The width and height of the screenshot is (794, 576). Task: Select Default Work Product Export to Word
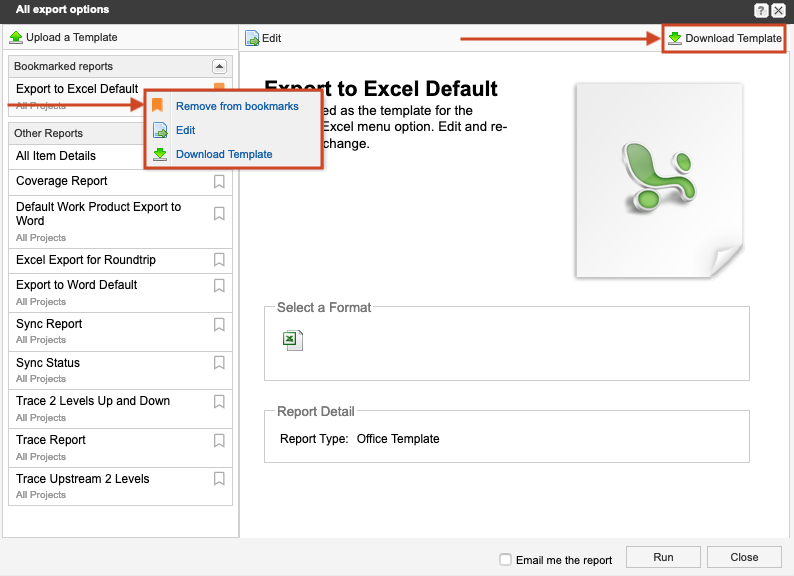click(x=121, y=222)
